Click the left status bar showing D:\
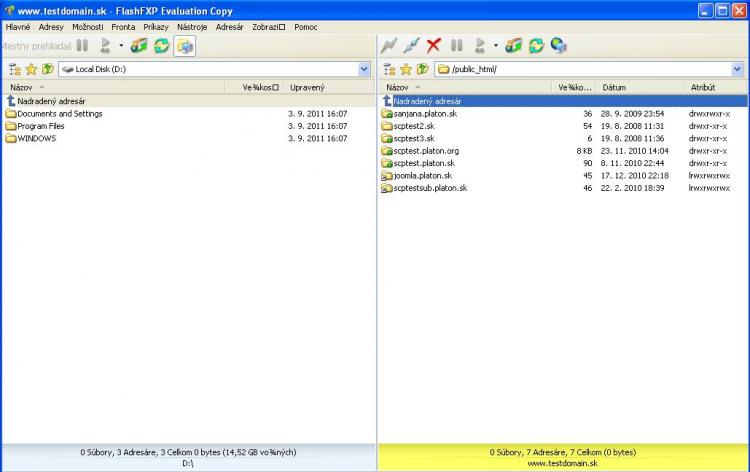 coord(188,458)
